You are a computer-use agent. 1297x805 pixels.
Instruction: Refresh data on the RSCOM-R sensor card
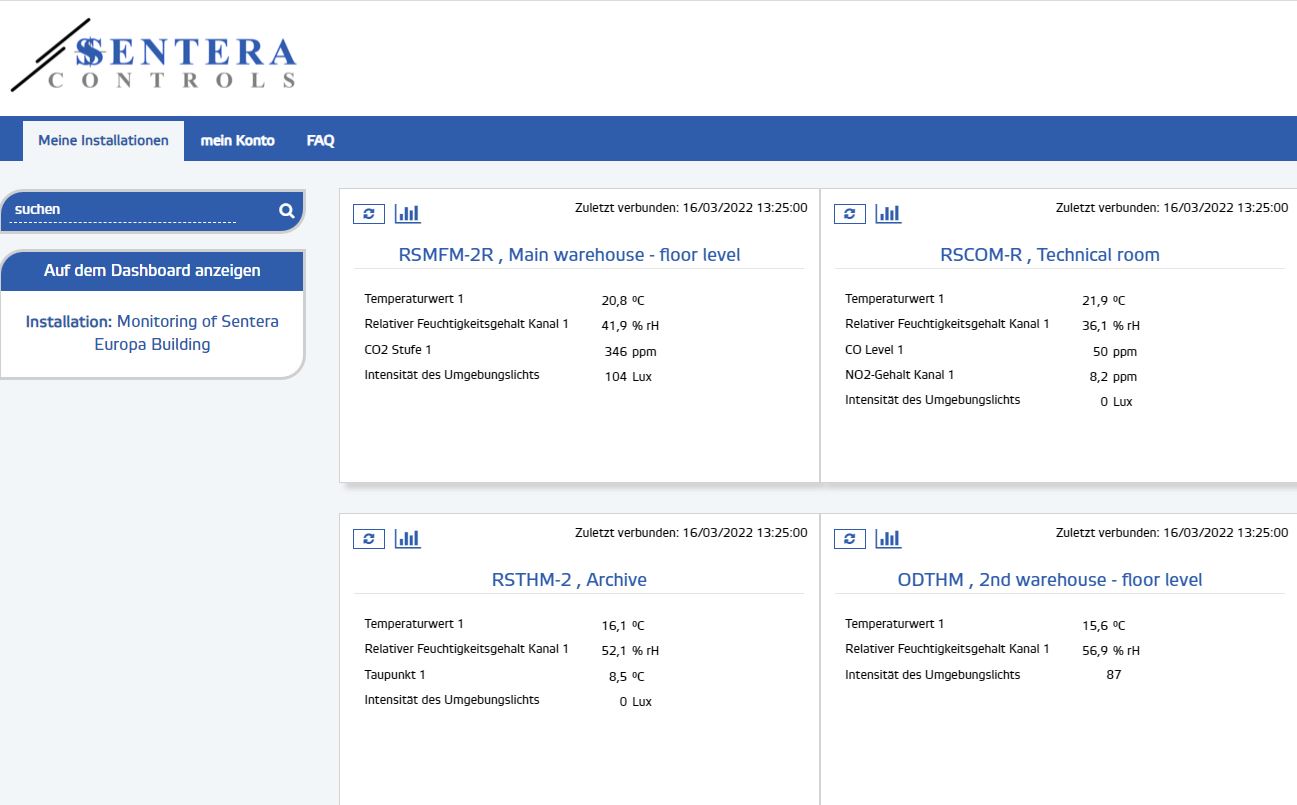coord(849,213)
